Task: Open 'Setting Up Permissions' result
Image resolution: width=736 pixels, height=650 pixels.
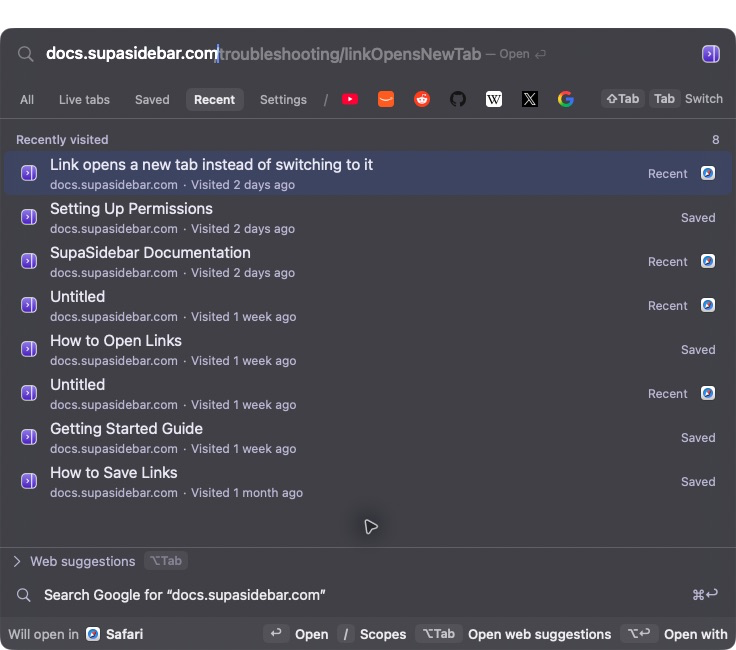Action: pyautogui.click(x=368, y=217)
